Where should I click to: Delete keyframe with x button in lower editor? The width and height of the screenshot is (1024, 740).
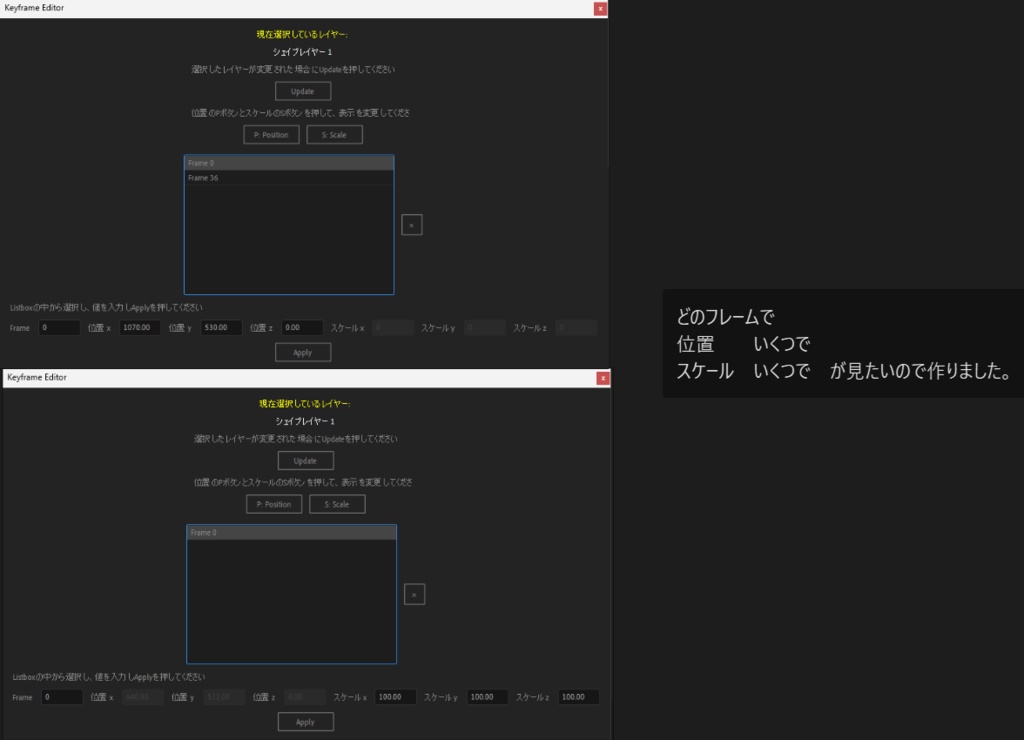click(x=414, y=594)
